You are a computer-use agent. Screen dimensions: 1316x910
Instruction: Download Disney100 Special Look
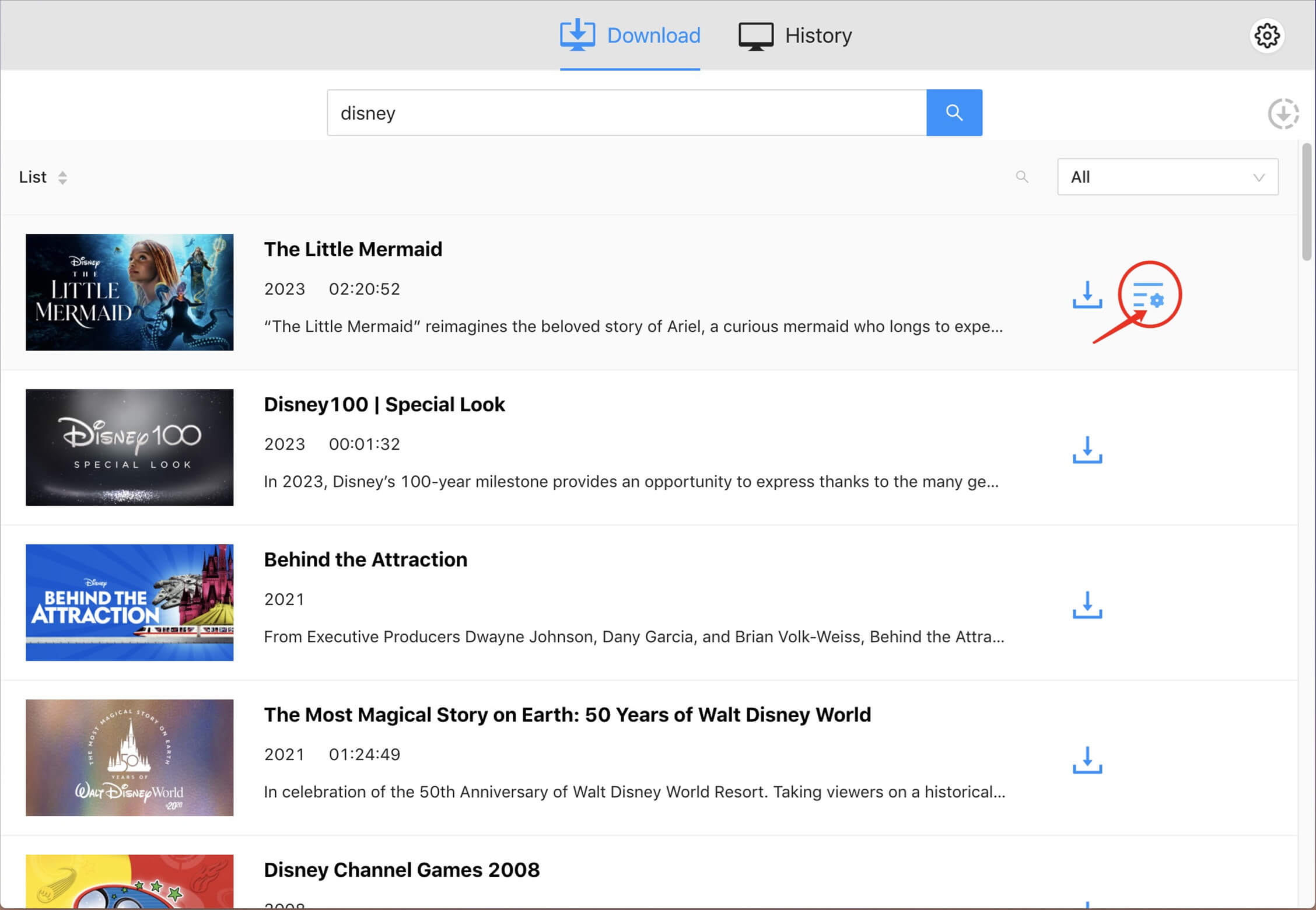click(1087, 450)
